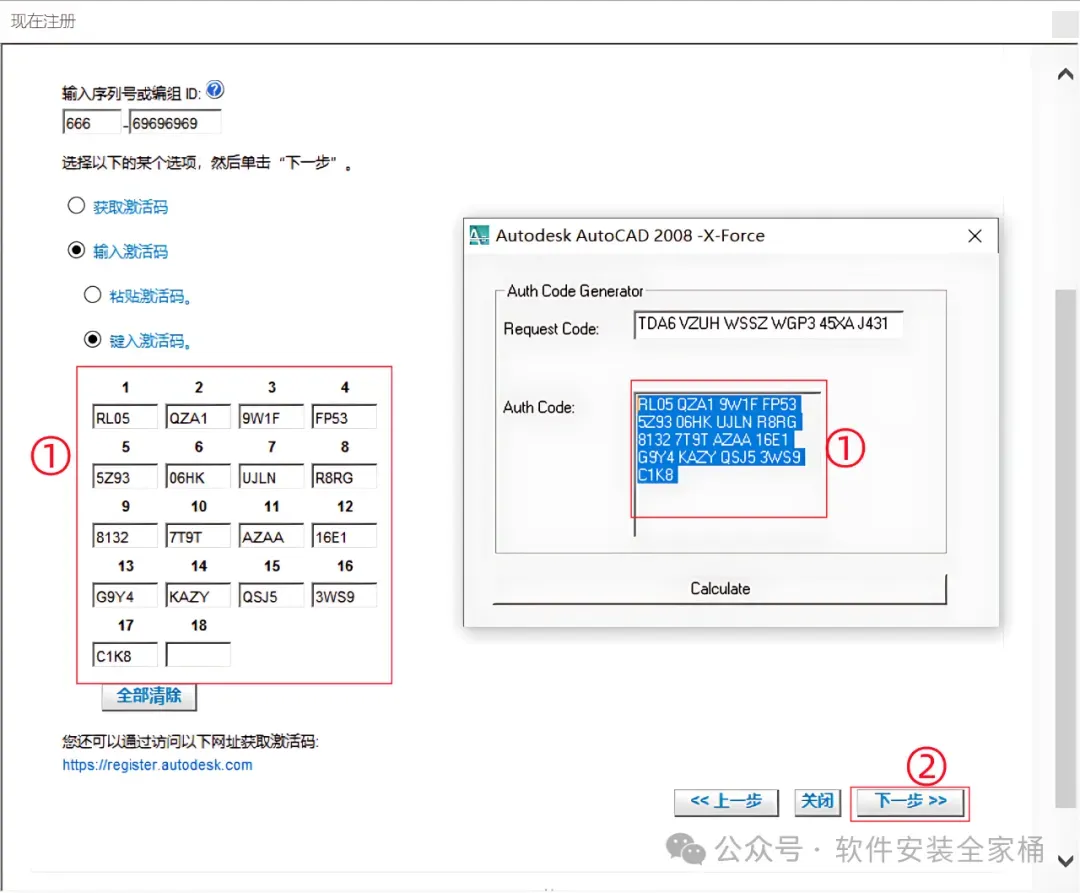Click the serial number prefix field 666
This screenshot has height=893, width=1080.
coord(92,123)
